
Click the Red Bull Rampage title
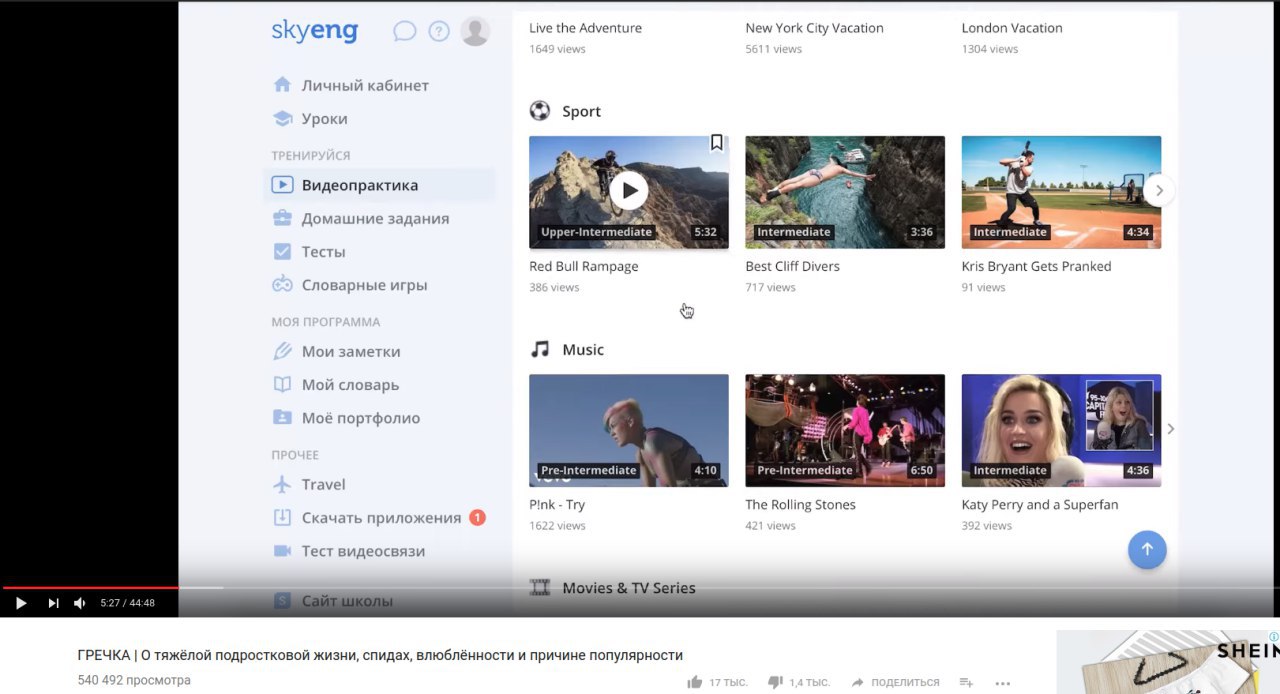(x=583, y=266)
